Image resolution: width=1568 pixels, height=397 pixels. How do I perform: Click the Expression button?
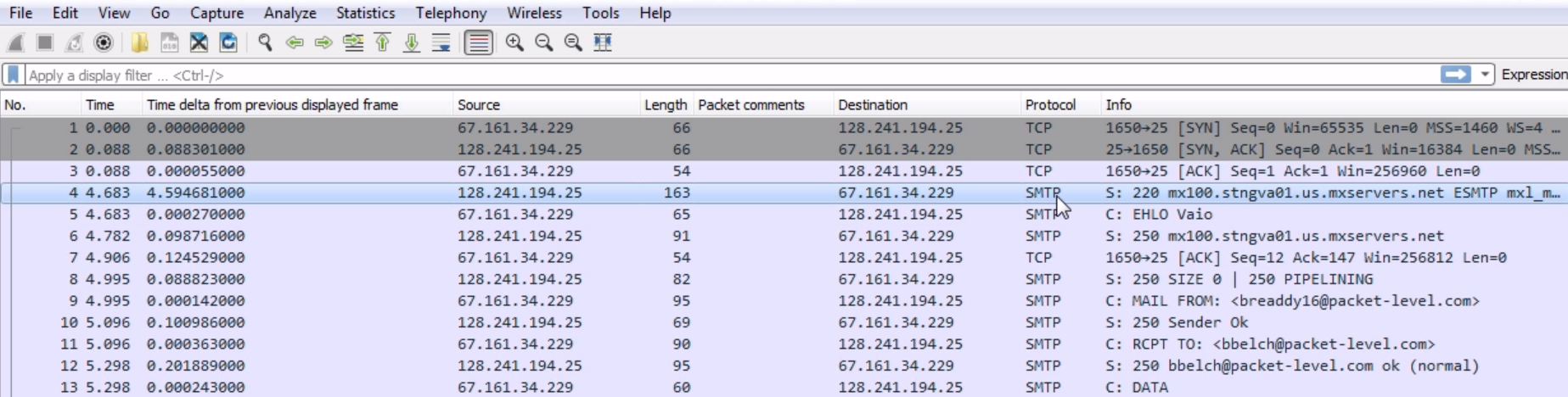1533,75
